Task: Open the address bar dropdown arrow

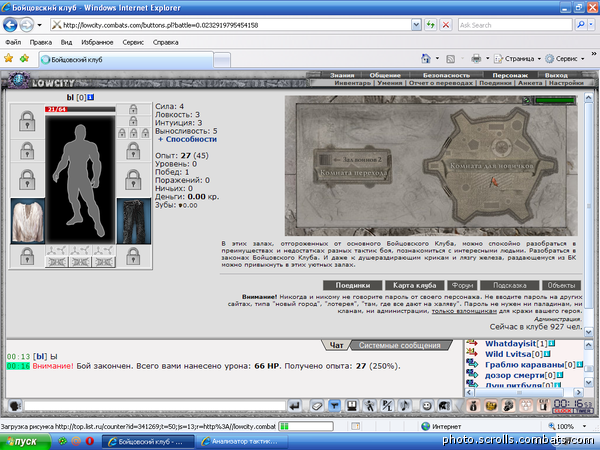Action: [416, 25]
